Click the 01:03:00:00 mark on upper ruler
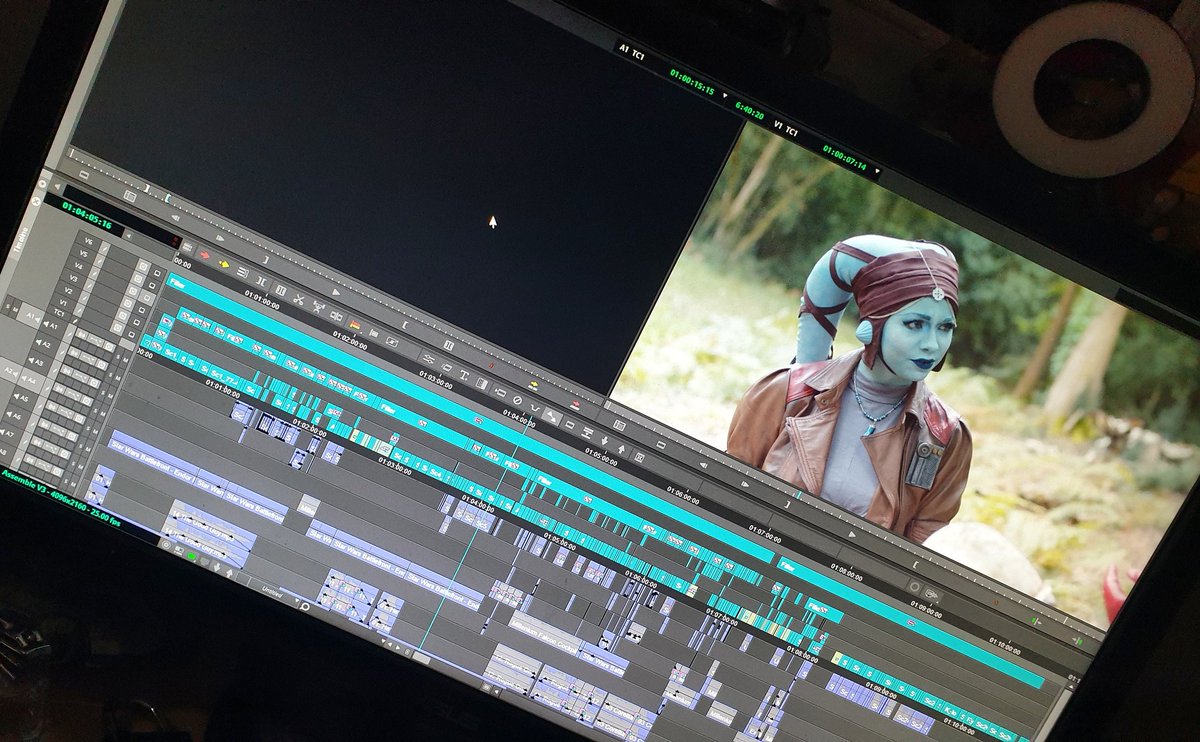This screenshot has width=1200, height=742. pos(436,380)
